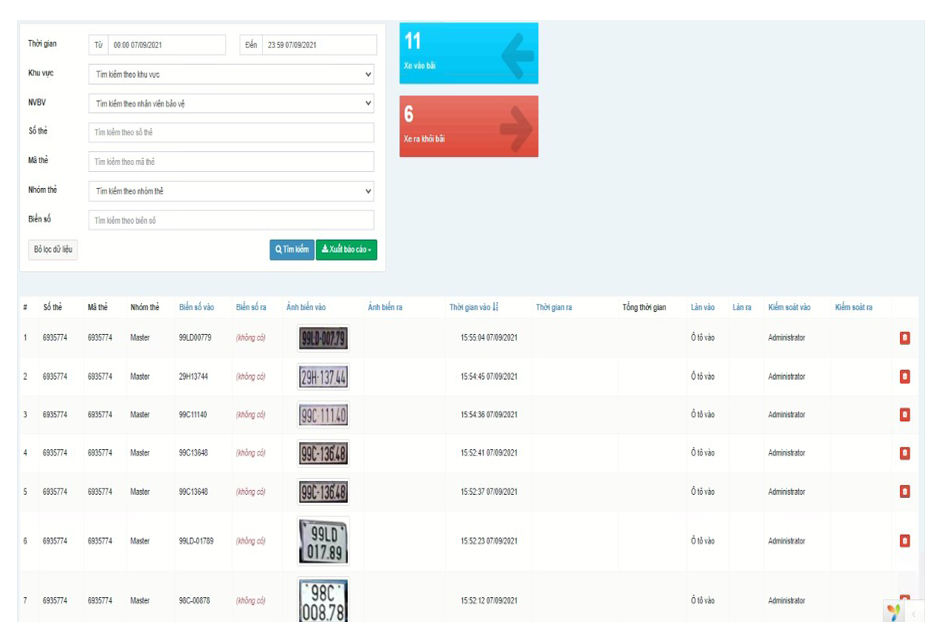Sort by Biển số vào column header

point(196,308)
